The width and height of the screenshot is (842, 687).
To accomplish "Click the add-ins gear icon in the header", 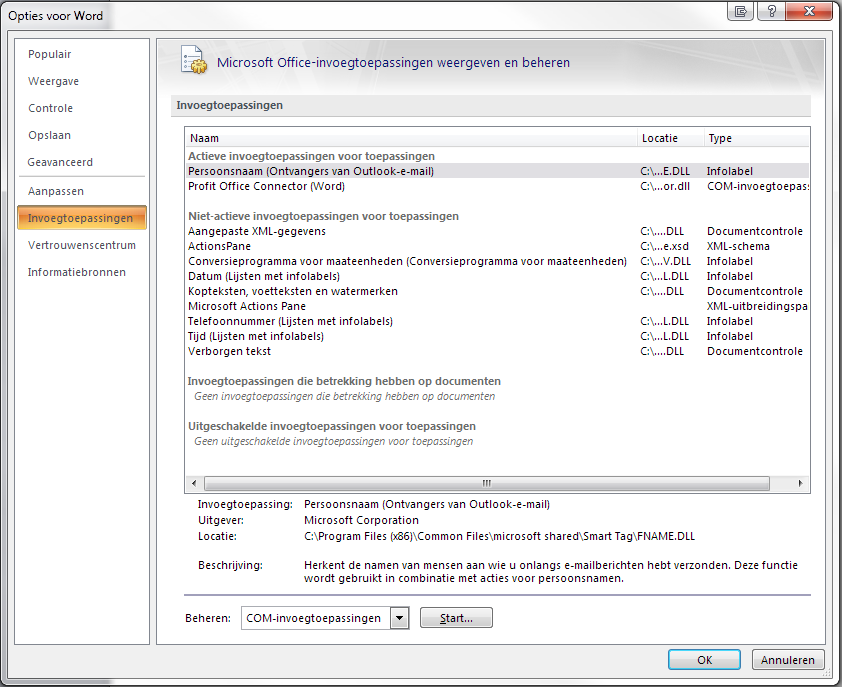I will (192, 60).
